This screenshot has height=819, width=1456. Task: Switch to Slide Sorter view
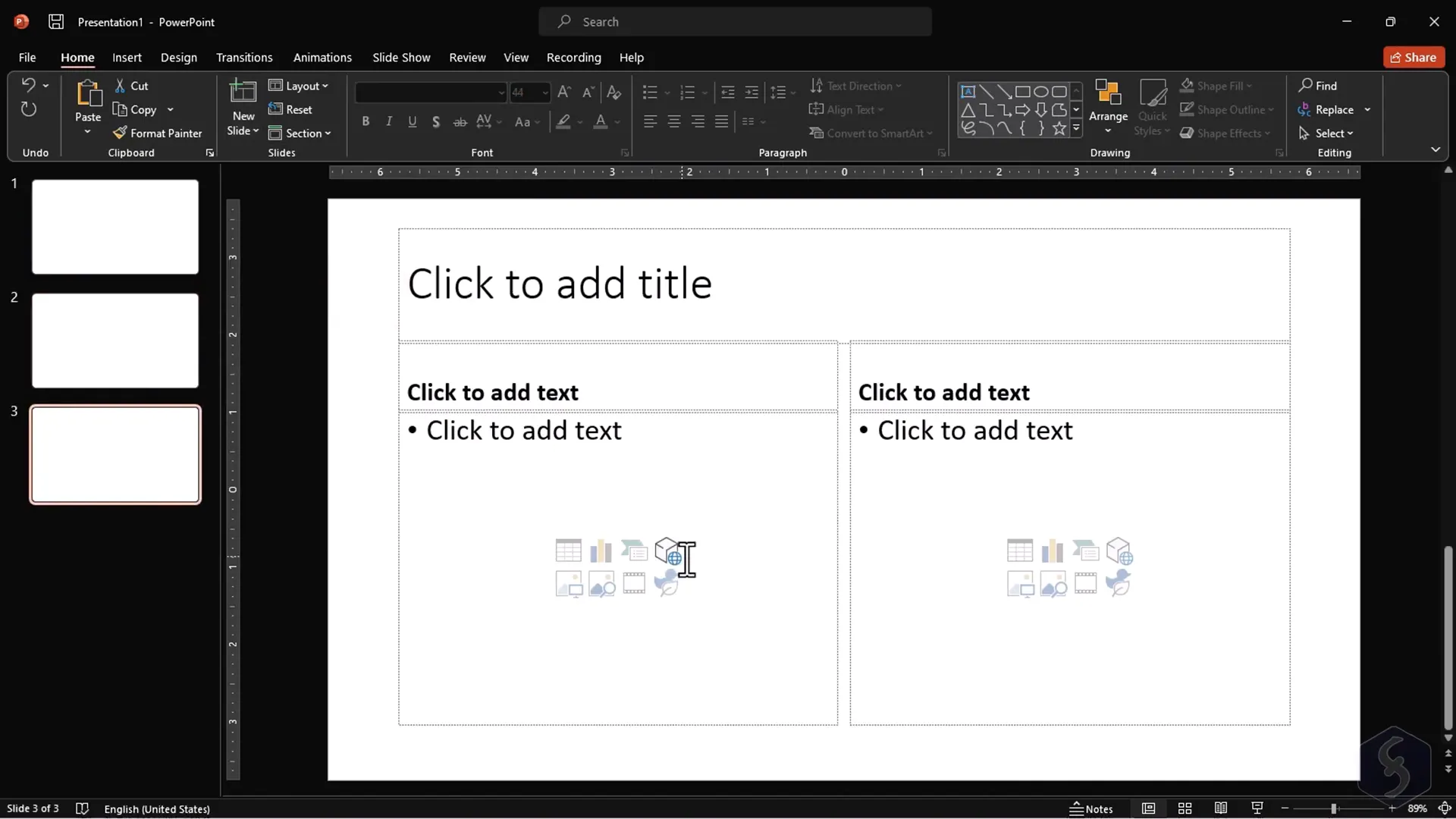(1185, 808)
